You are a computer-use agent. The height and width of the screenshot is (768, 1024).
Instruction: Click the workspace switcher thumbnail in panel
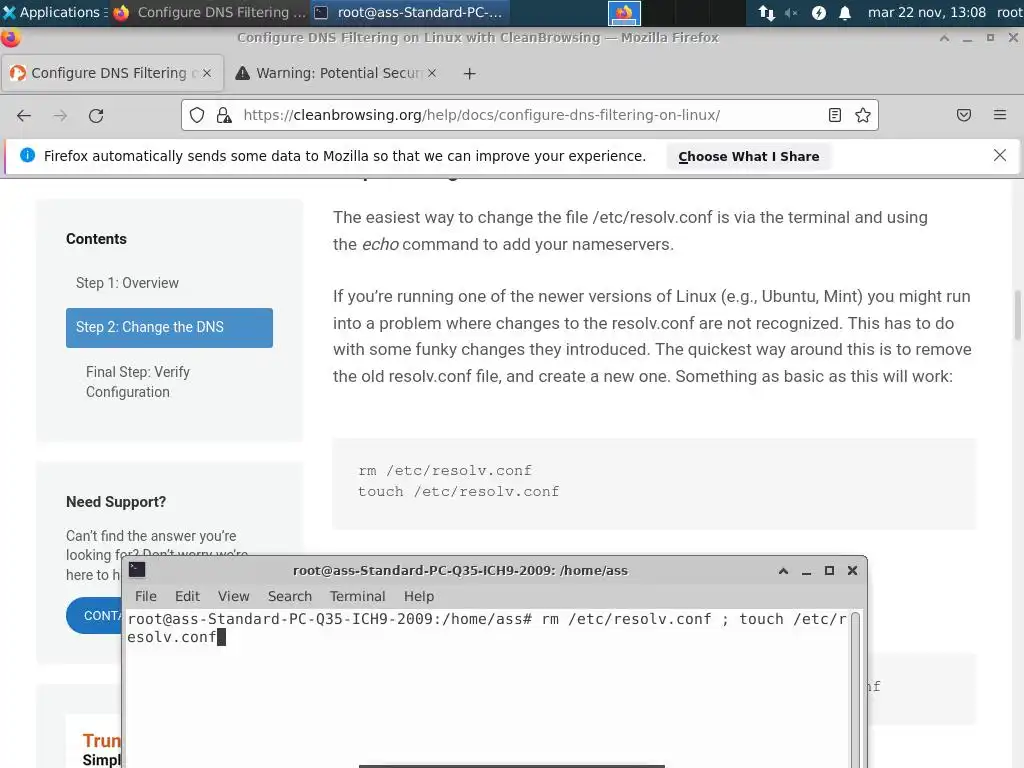[624, 12]
